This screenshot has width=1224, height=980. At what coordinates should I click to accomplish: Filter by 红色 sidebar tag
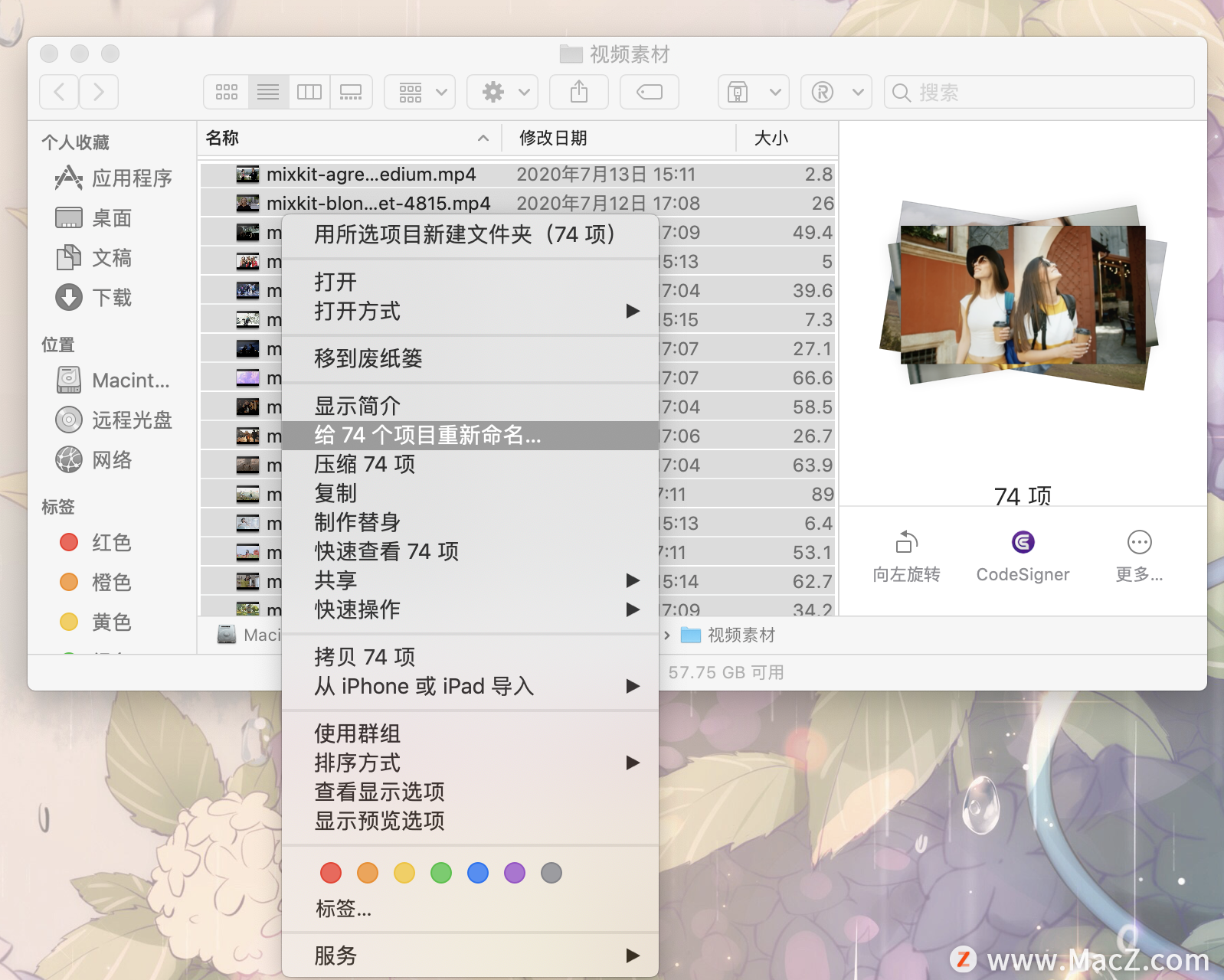tap(95, 543)
